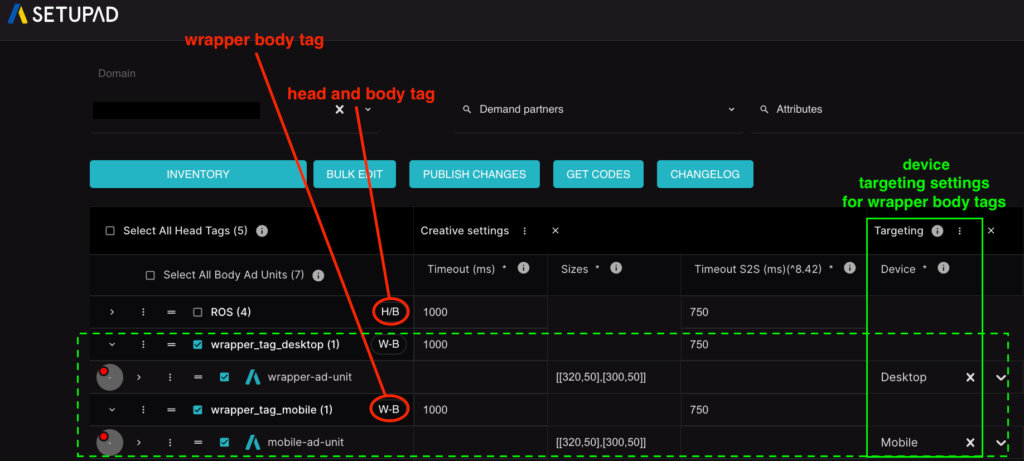The width and height of the screenshot is (1024, 461).
Task: Click the W-B badge on wrapper_tag_desktop row
Action: coord(389,345)
